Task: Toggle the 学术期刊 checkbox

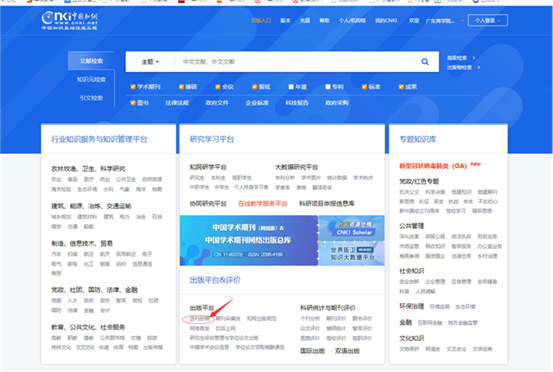Action: (133, 87)
